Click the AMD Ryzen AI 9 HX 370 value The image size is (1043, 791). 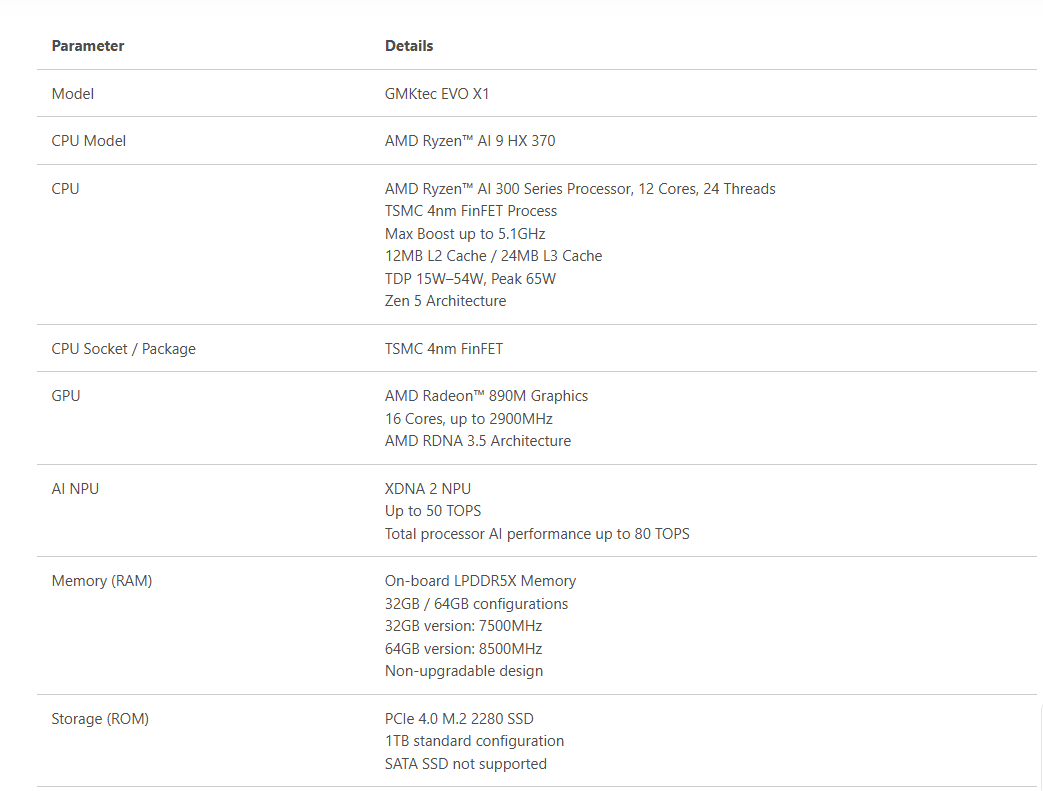coord(470,141)
